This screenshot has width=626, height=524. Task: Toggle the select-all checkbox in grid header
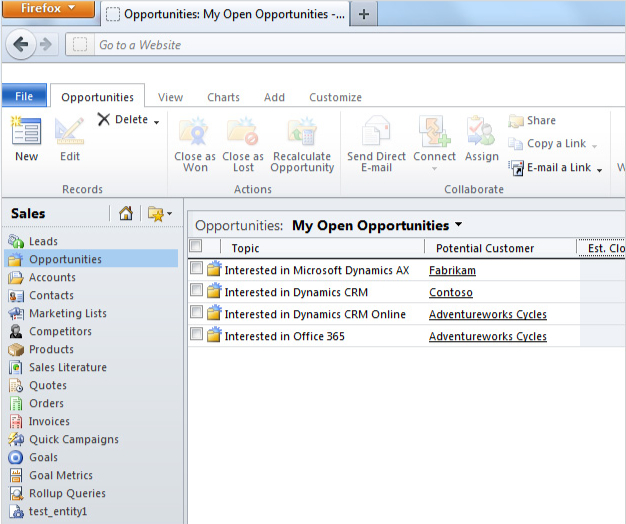tap(196, 247)
